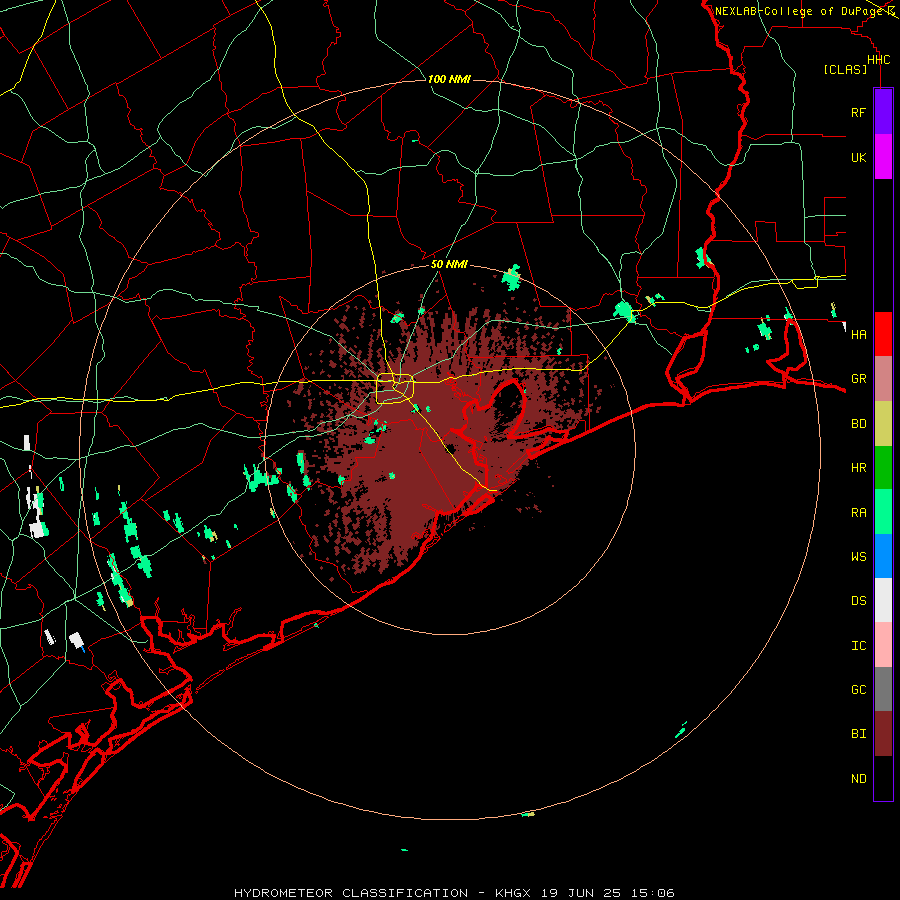
Task: Click the "RF" legend label
Action: pyautogui.click(x=858, y=112)
